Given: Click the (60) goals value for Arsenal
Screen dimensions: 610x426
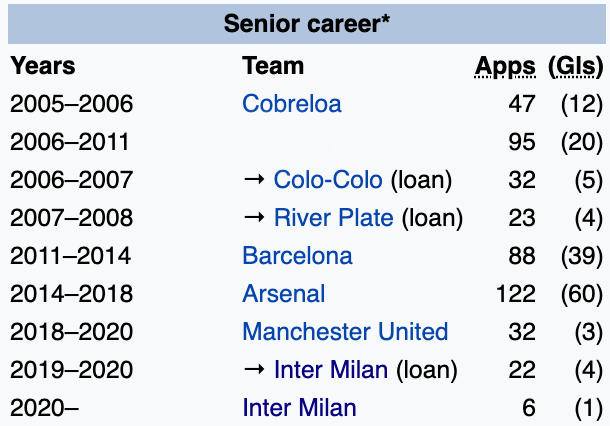Looking at the screenshot, I should tap(578, 294).
